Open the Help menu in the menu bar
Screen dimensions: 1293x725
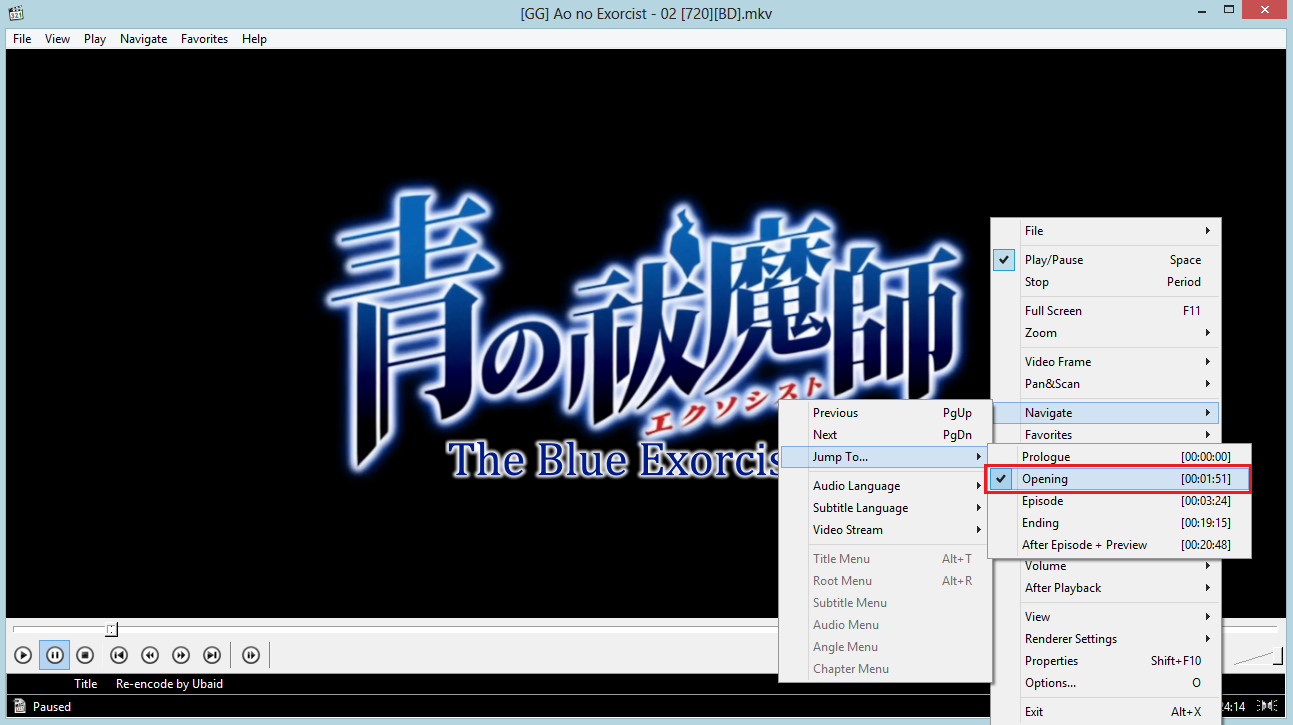pyautogui.click(x=254, y=39)
